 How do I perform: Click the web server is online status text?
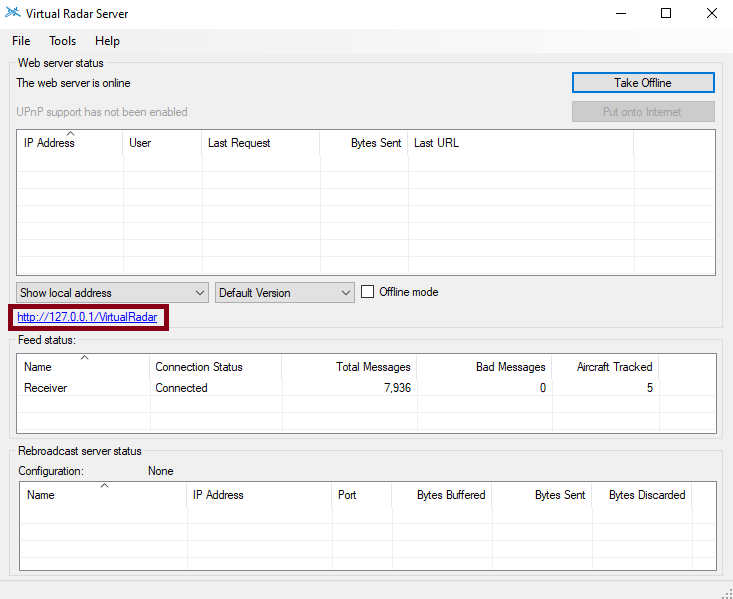[73, 83]
